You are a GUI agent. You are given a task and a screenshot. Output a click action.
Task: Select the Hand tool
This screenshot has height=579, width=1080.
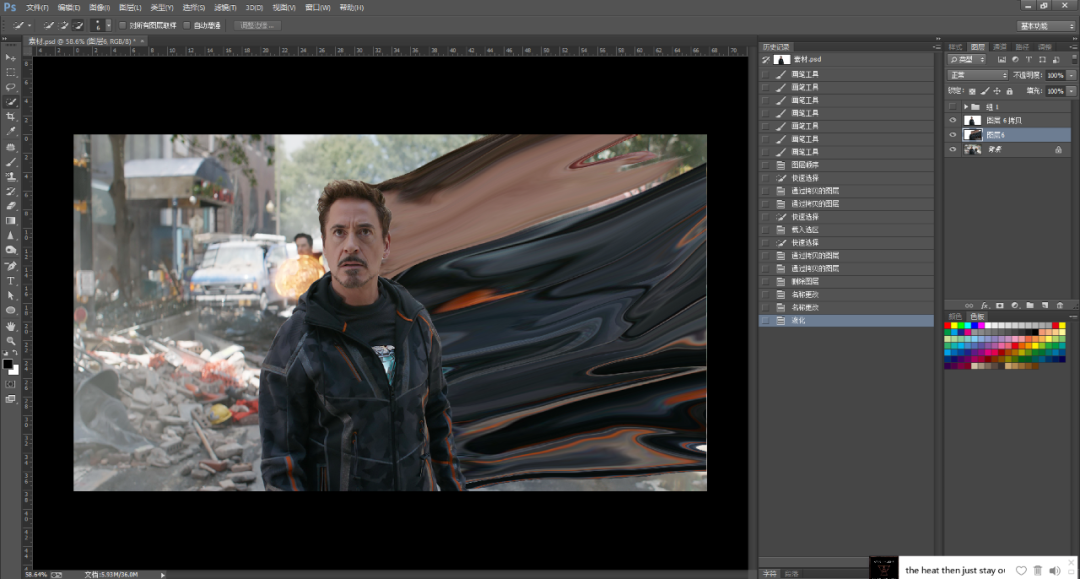point(10,326)
